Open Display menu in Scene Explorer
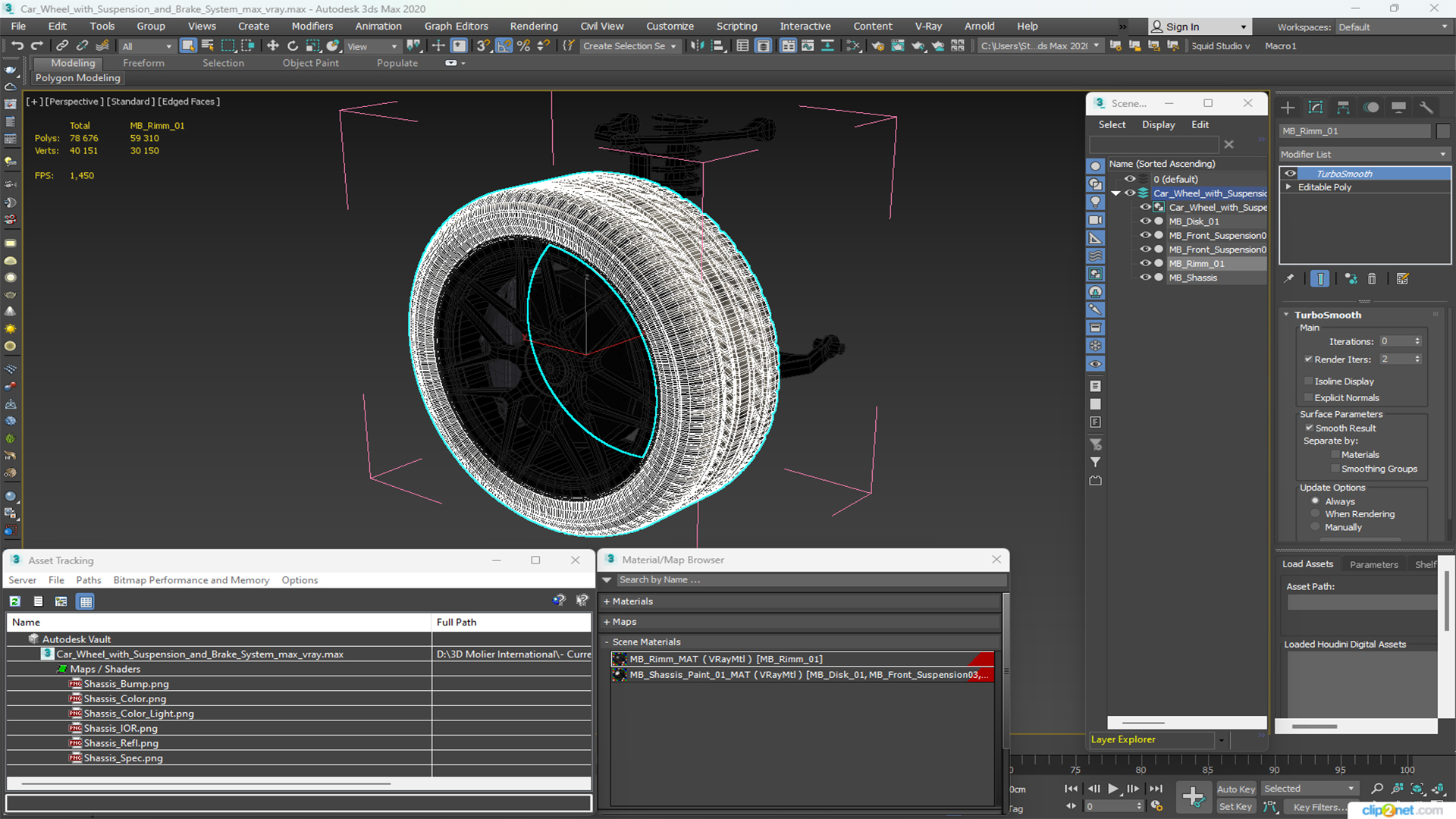Screen dimensions: 1456x819 pos(1158,124)
